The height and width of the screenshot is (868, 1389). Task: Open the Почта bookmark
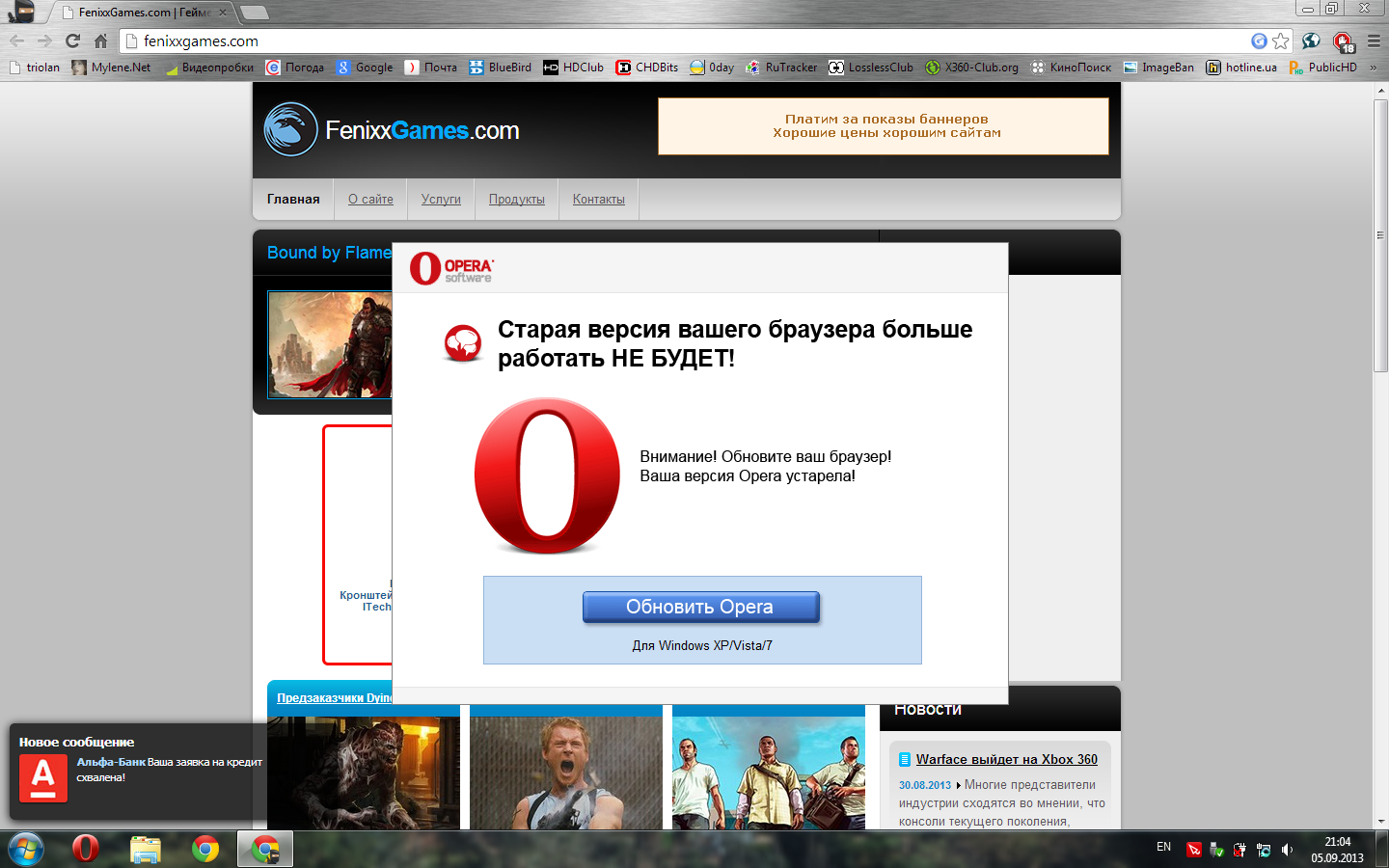[x=431, y=68]
